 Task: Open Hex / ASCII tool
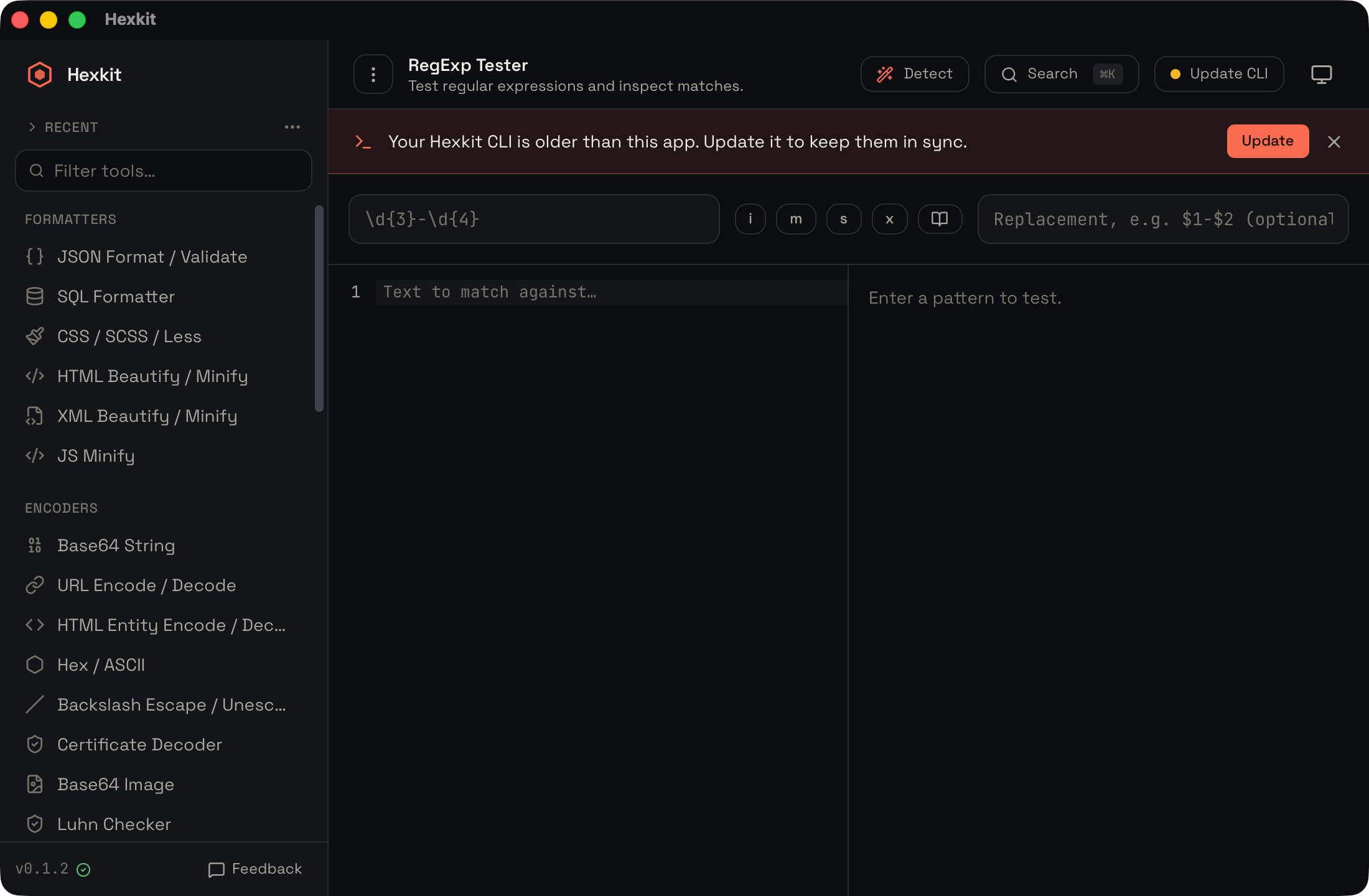tap(164, 665)
